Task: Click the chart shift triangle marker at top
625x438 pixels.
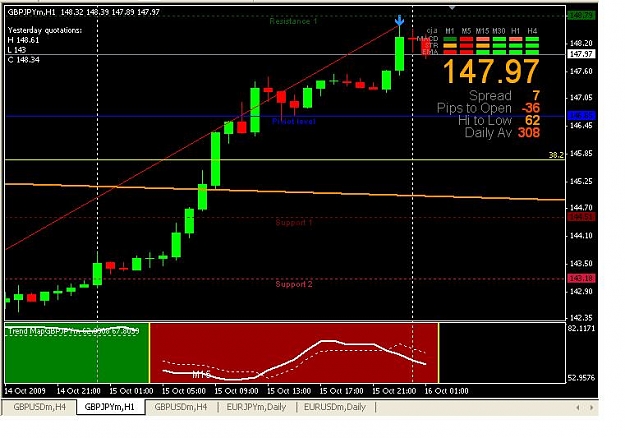Action: (452, 8)
